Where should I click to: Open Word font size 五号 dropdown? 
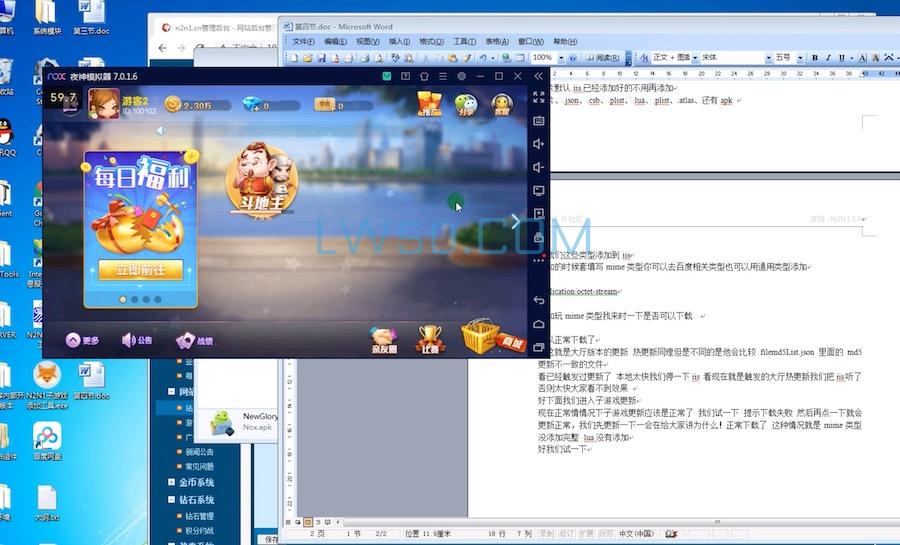point(800,58)
